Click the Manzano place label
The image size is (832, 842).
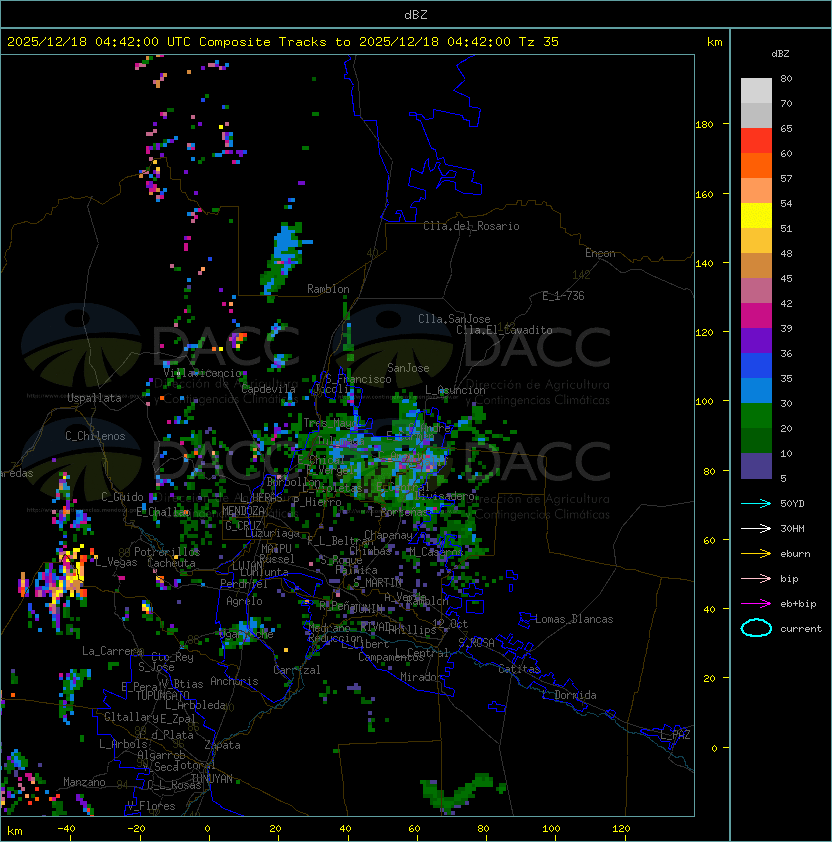click(x=84, y=782)
